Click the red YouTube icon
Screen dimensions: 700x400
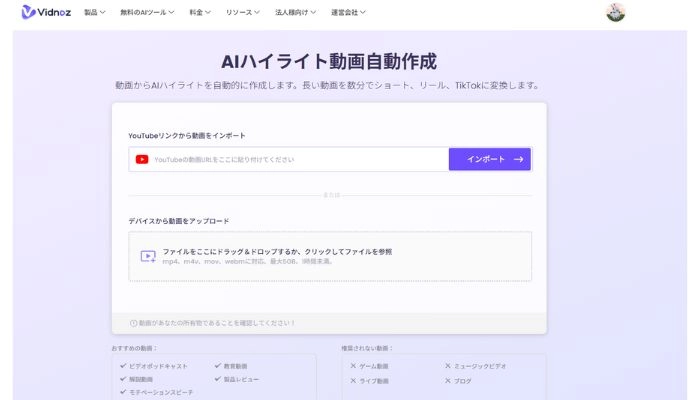click(x=142, y=159)
